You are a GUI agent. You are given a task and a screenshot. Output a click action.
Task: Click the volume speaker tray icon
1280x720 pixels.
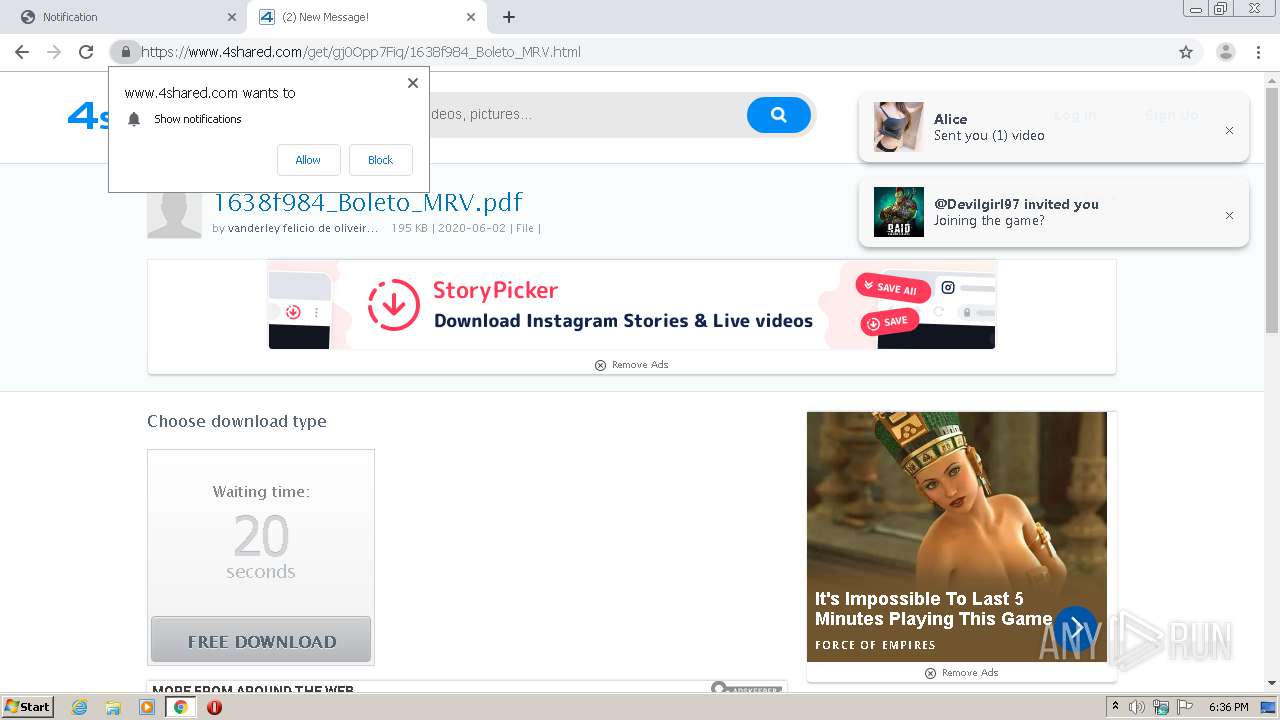1137,707
